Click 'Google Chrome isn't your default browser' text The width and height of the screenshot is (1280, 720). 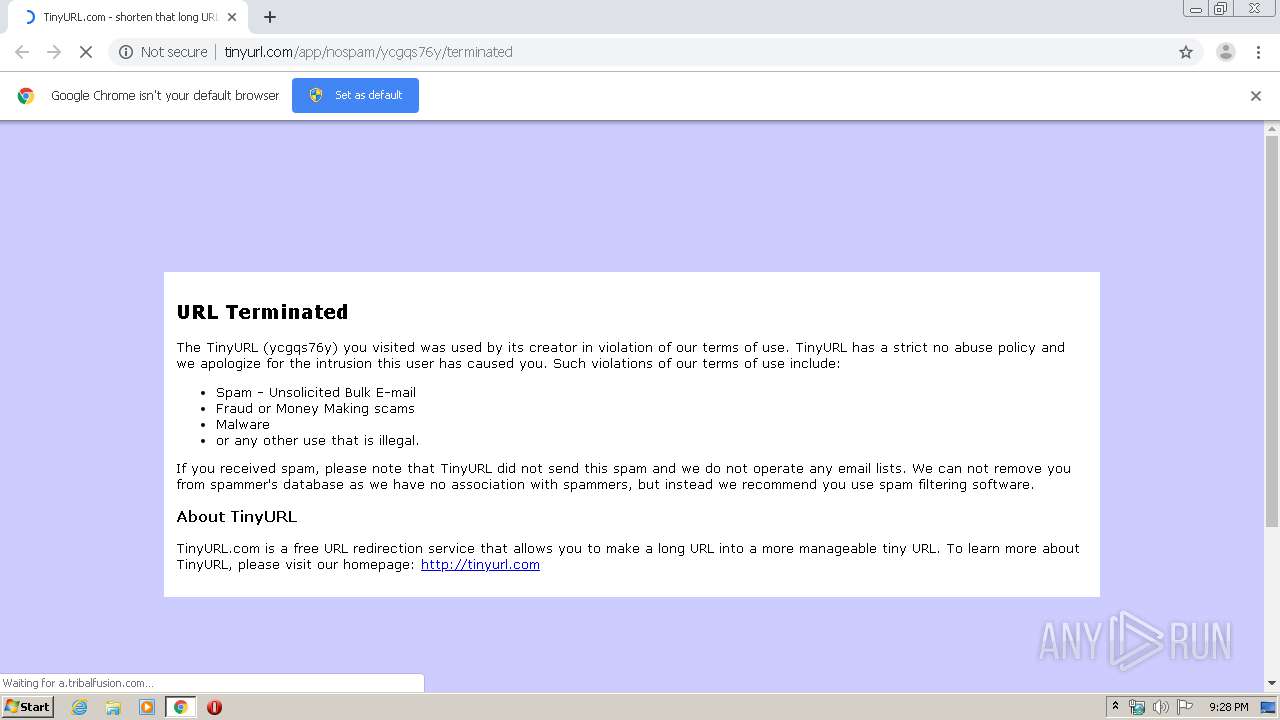pos(165,96)
